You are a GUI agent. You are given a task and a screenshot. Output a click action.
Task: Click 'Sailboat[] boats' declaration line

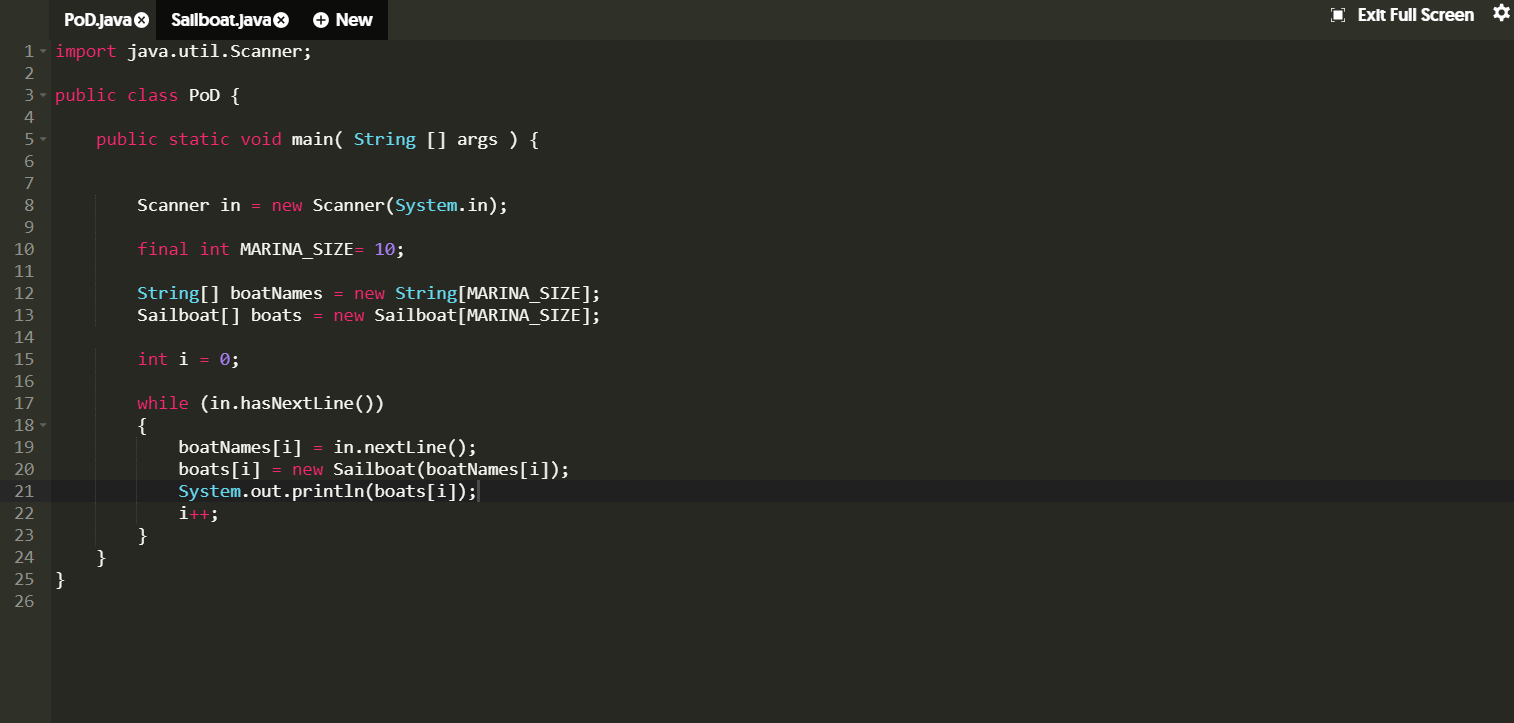pos(369,316)
